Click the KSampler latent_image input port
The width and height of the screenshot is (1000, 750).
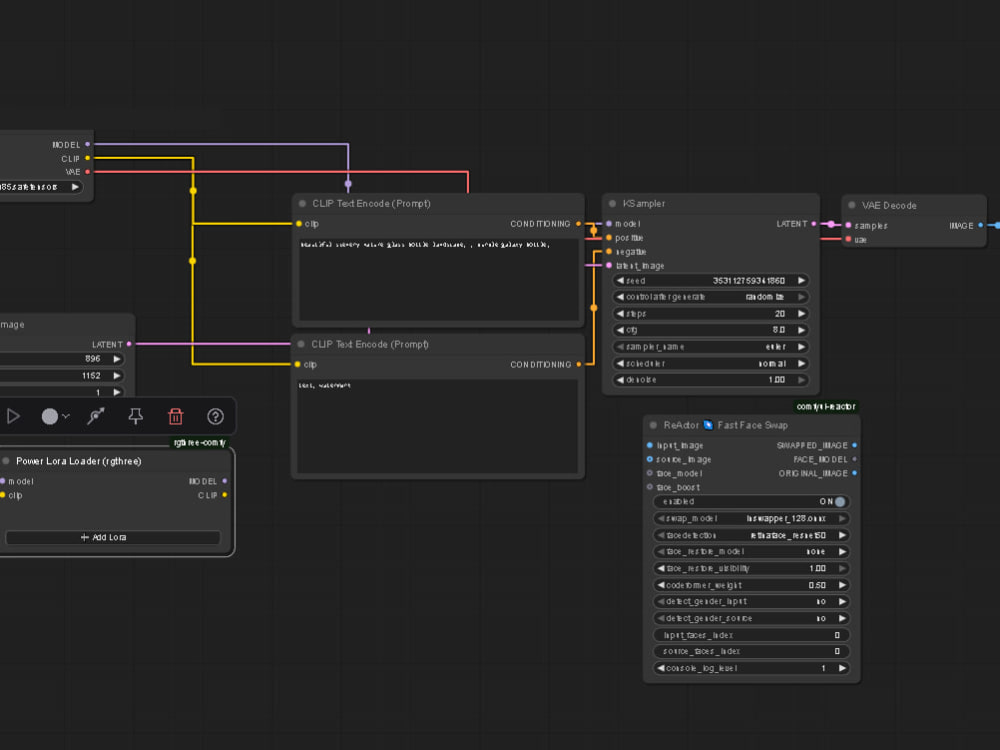[609, 265]
